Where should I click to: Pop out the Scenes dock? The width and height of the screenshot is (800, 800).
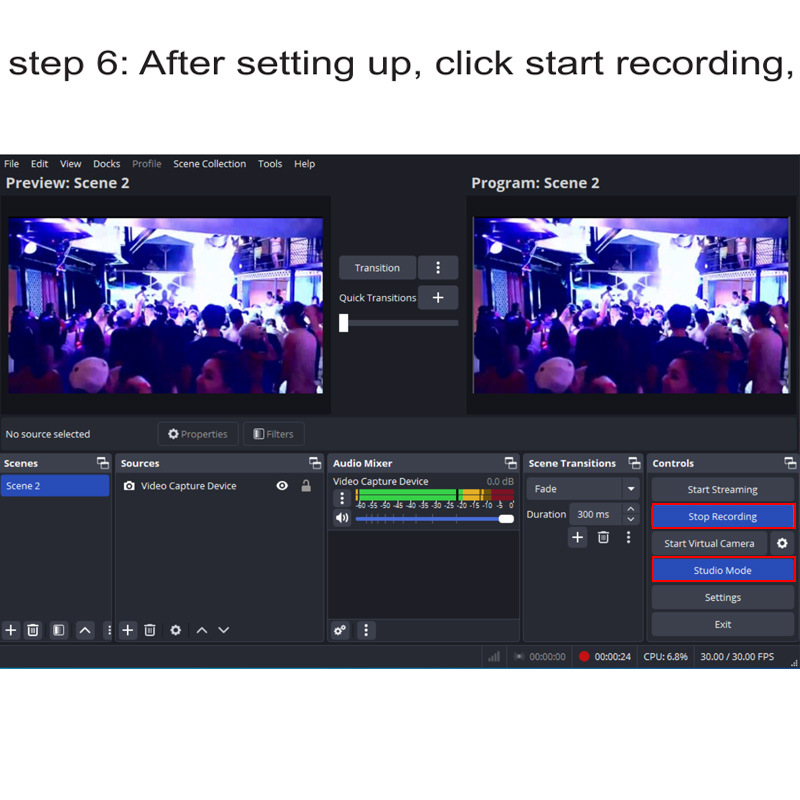(103, 463)
